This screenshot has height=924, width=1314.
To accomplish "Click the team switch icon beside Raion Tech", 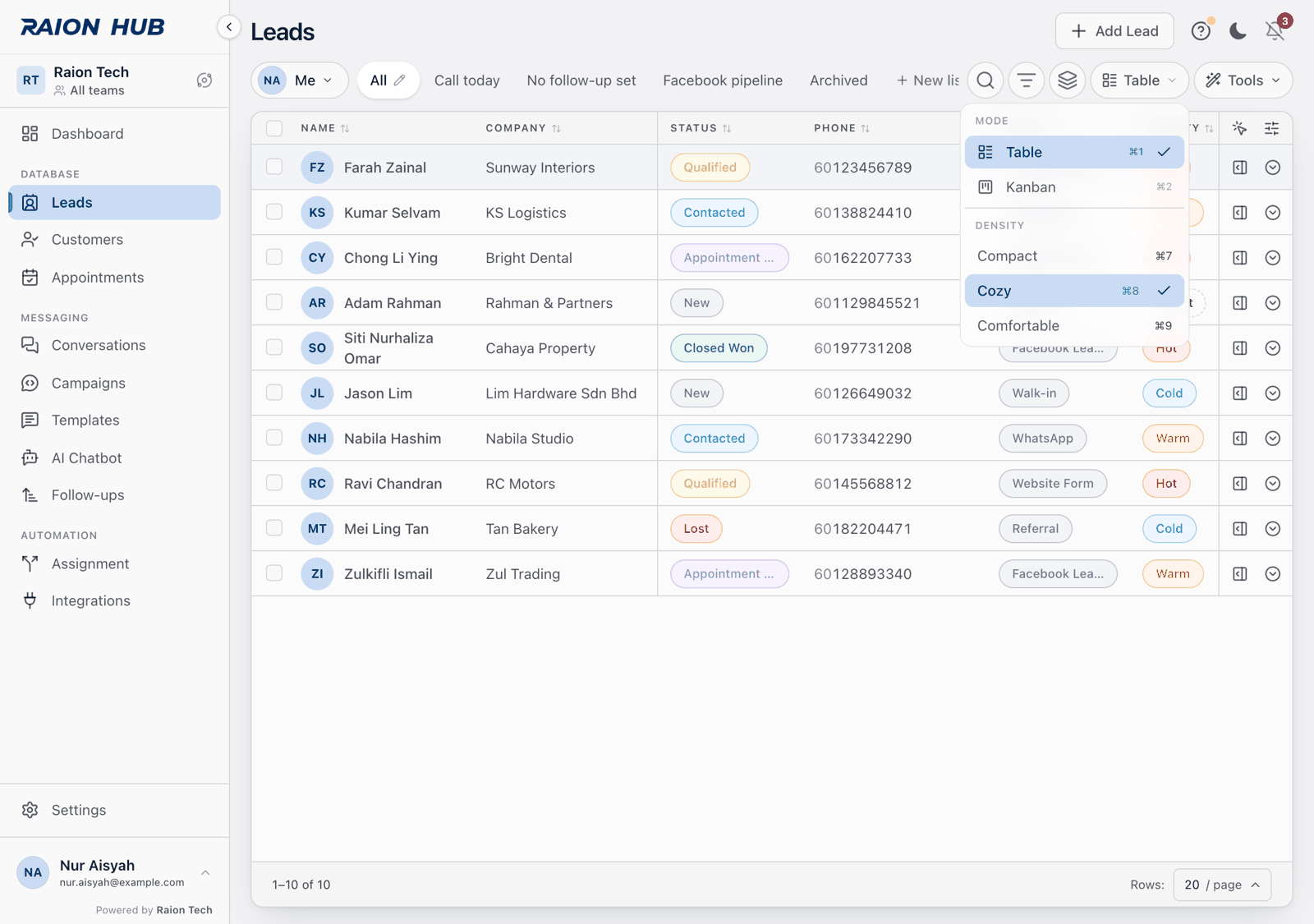I will click(x=204, y=80).
